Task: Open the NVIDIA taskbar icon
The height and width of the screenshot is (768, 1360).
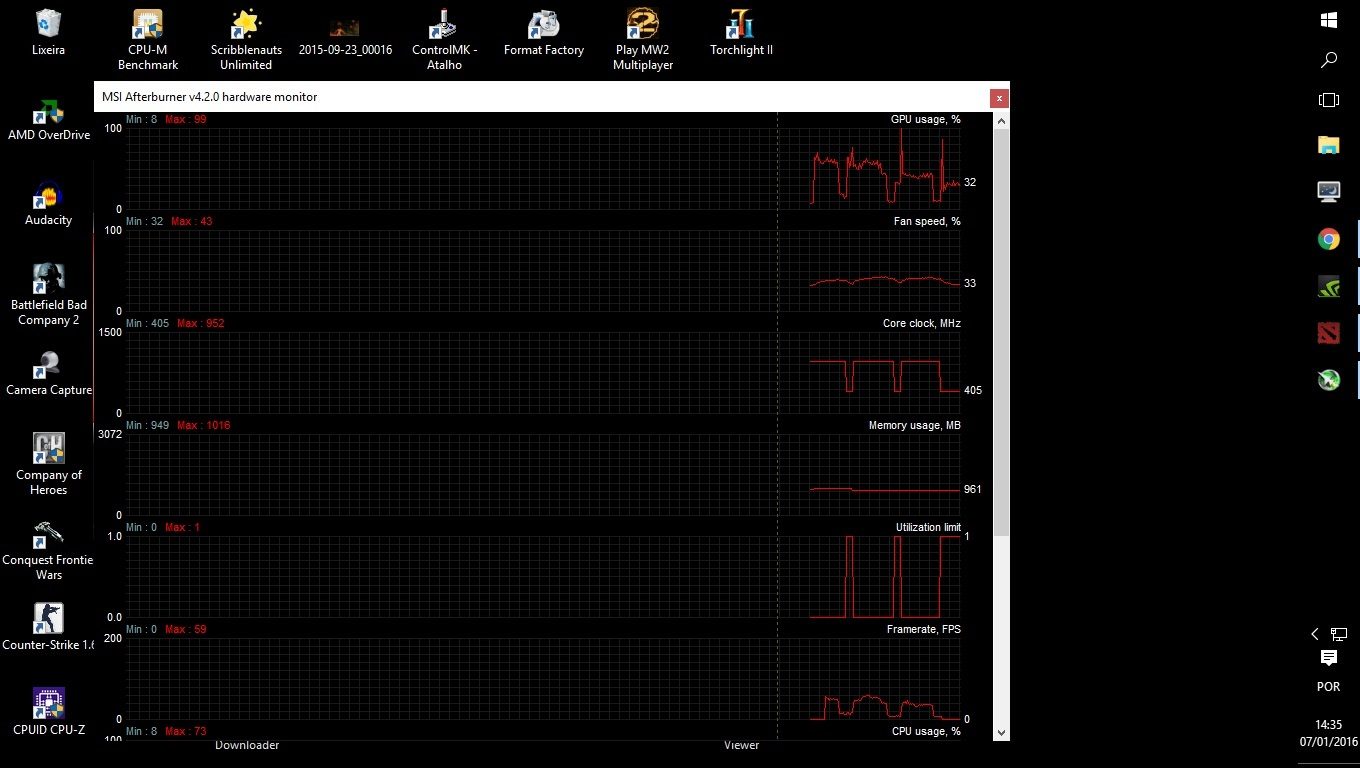Action: [x=1329, y=286]
